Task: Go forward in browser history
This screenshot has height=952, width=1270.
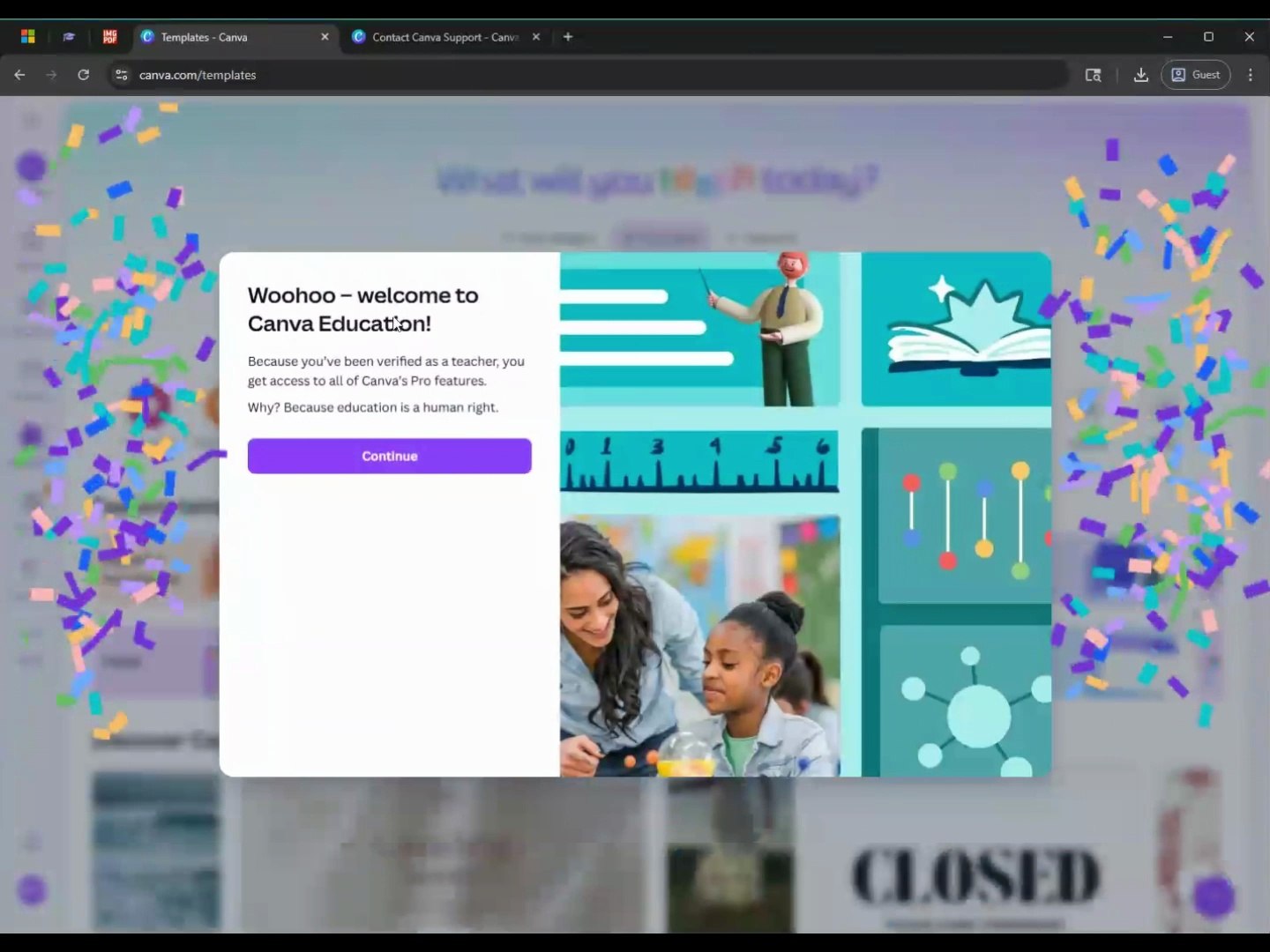Action: point(51,75)
